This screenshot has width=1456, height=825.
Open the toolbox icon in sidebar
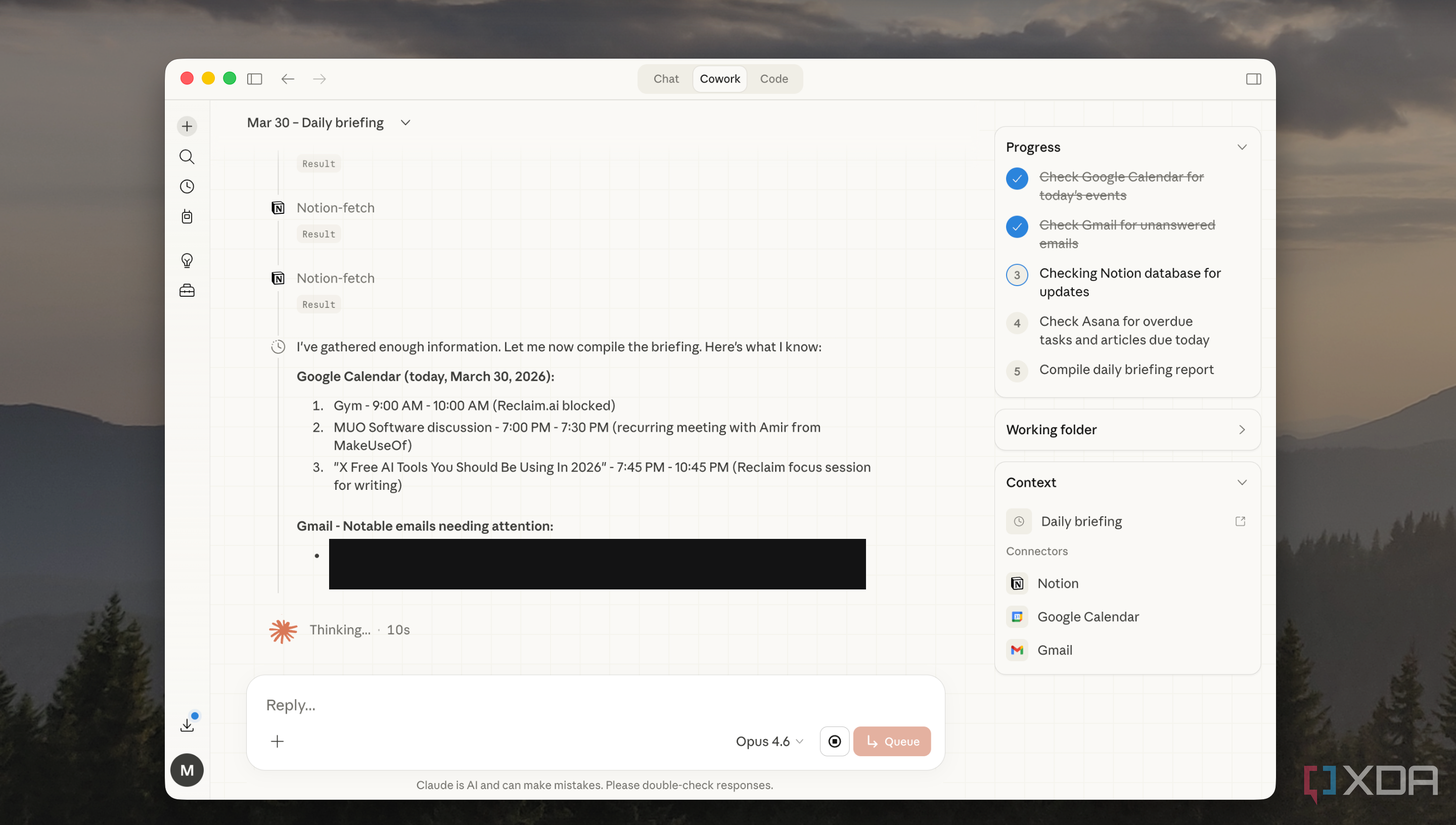187,291
